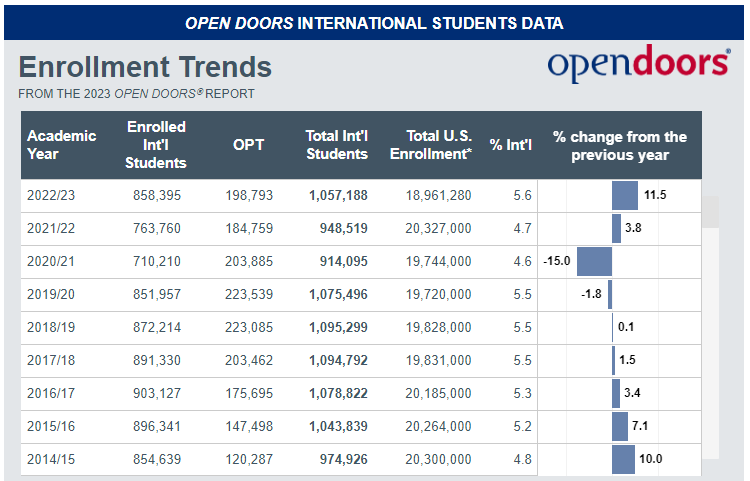Click the -1.8 bar for 2019/20
The width and height of the screenshot is (750, 481).
pyautogui.click(x=609, y=294)
